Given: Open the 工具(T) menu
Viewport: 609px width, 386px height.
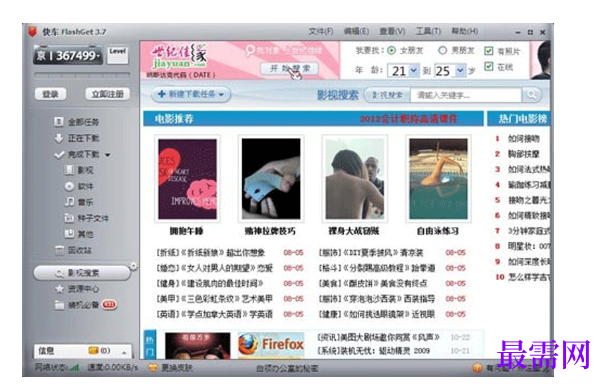Looking at the screenshot, I should [x=428, y=31].
